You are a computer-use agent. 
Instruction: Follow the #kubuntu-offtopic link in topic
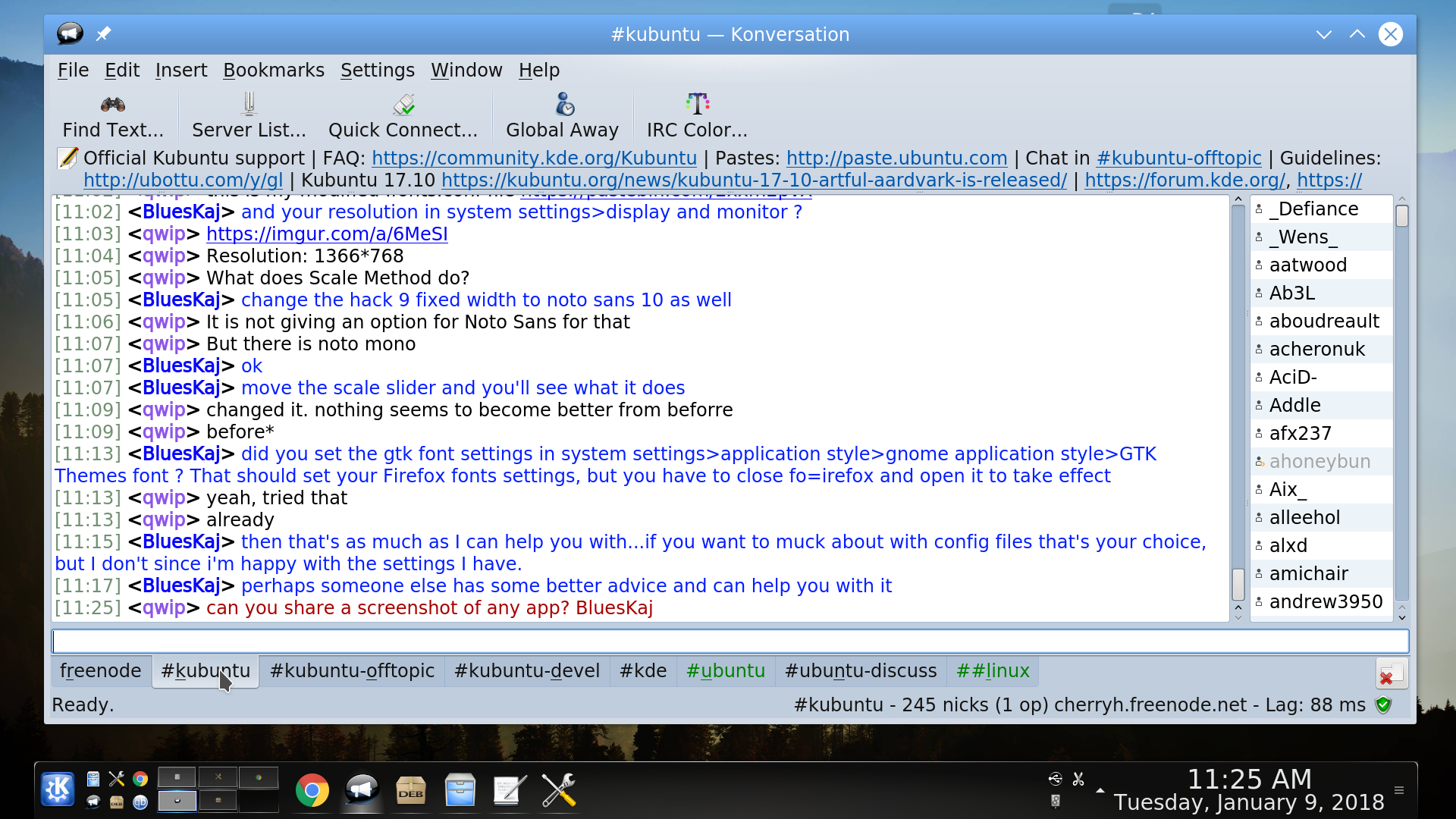(1179, 158)
